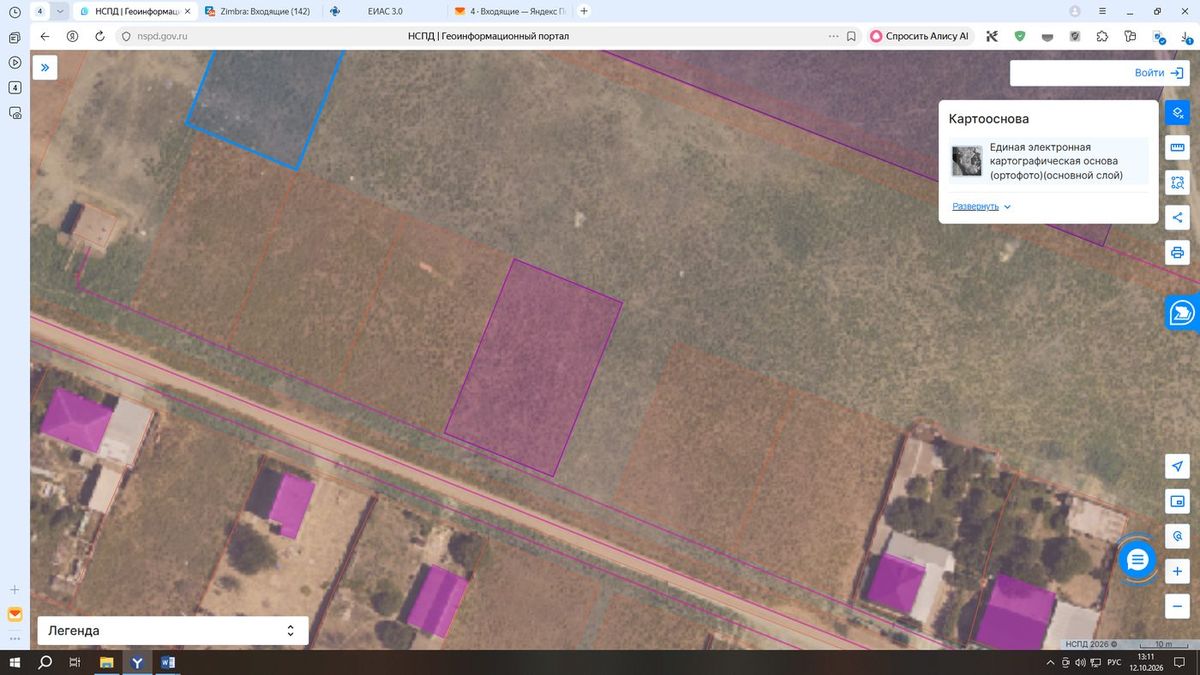1200x675 pixels.
Task: Activate the area search selection tool
Action: coord(1178,183)
